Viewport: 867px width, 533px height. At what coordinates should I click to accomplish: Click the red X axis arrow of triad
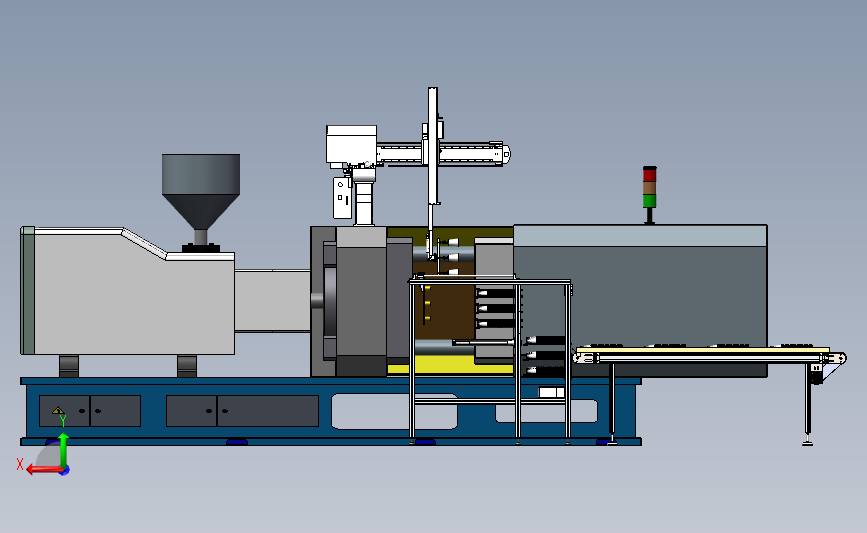(x=43, y=470)
